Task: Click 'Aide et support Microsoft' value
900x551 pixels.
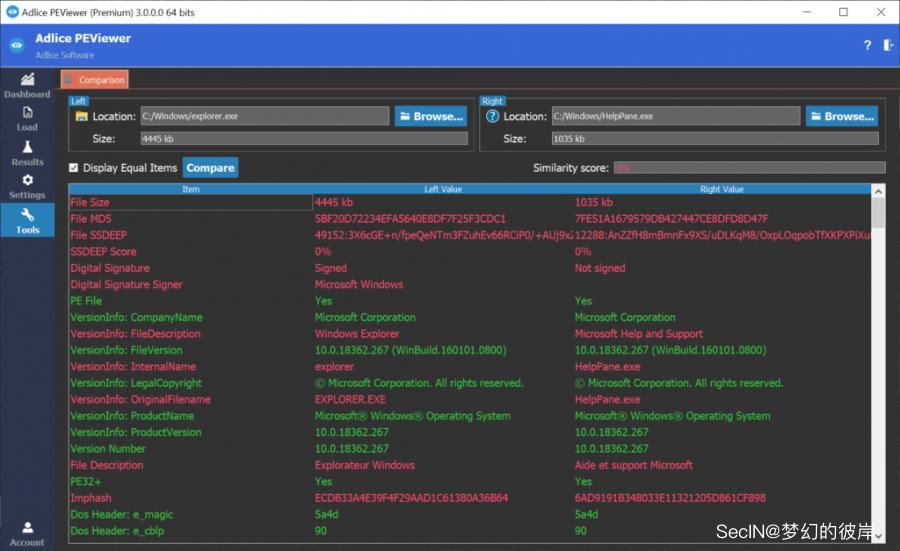Action: (x=634, y=465)
